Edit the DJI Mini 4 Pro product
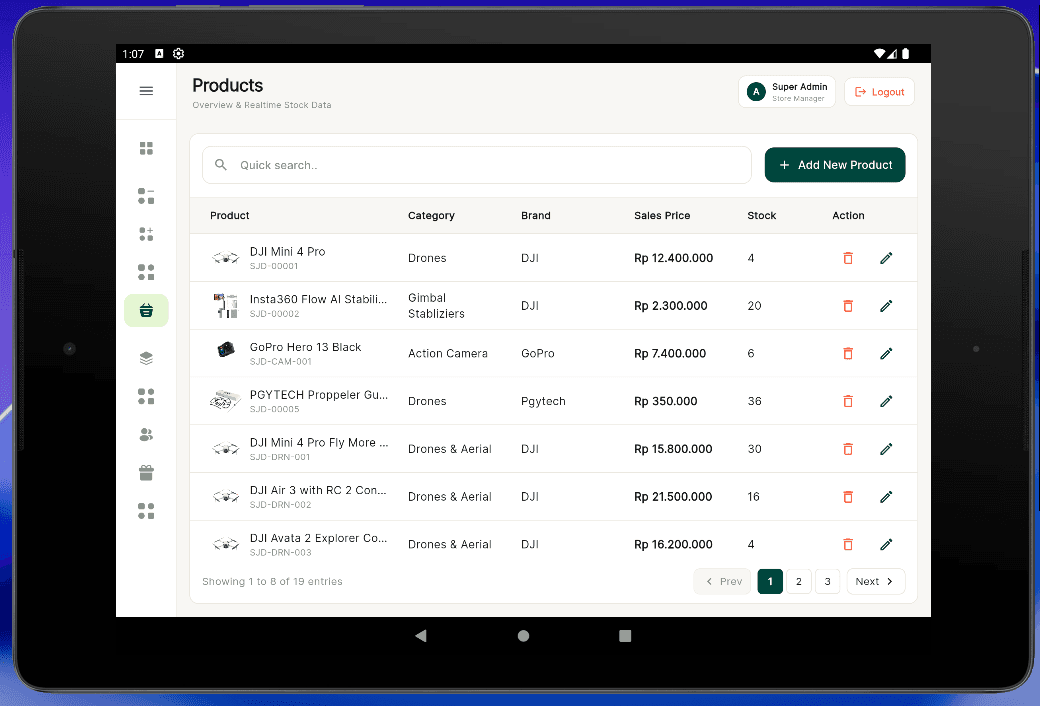1040x706 pixels. (886, 258)
